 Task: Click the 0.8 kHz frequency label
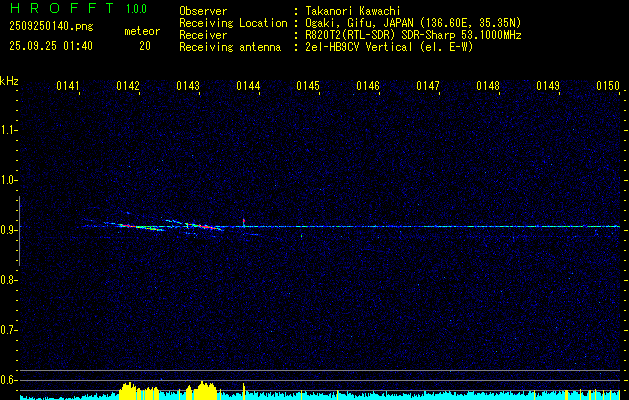pyautogui.click(x=8, y=280)
